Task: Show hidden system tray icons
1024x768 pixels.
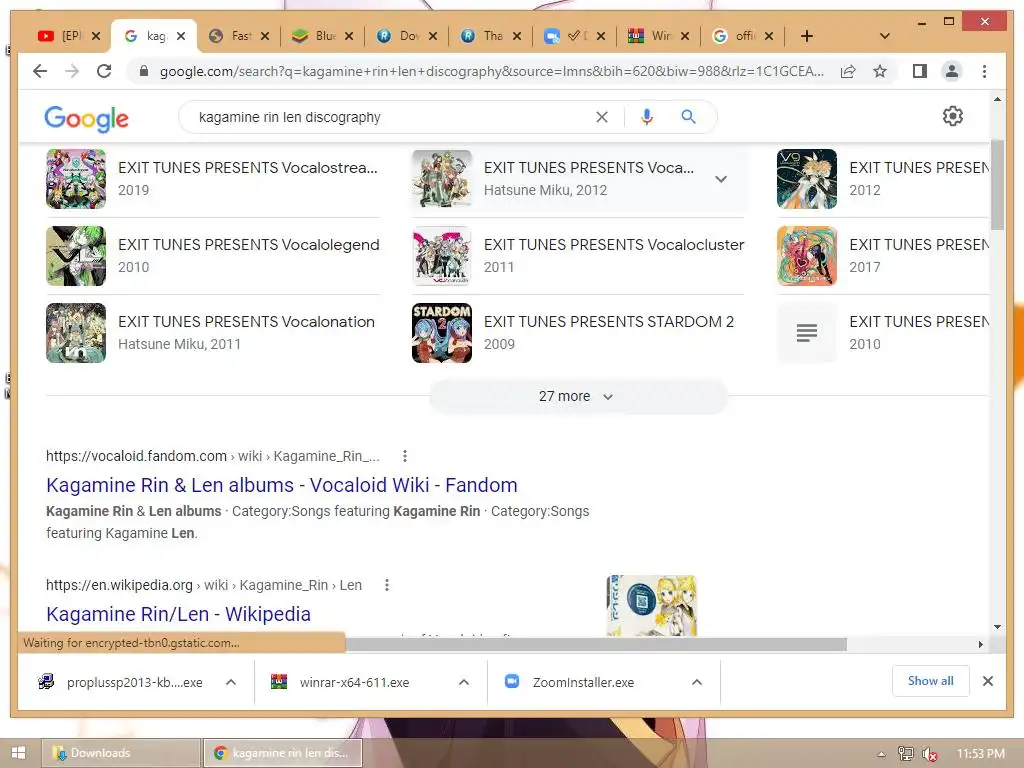Action: click(882, 754)
